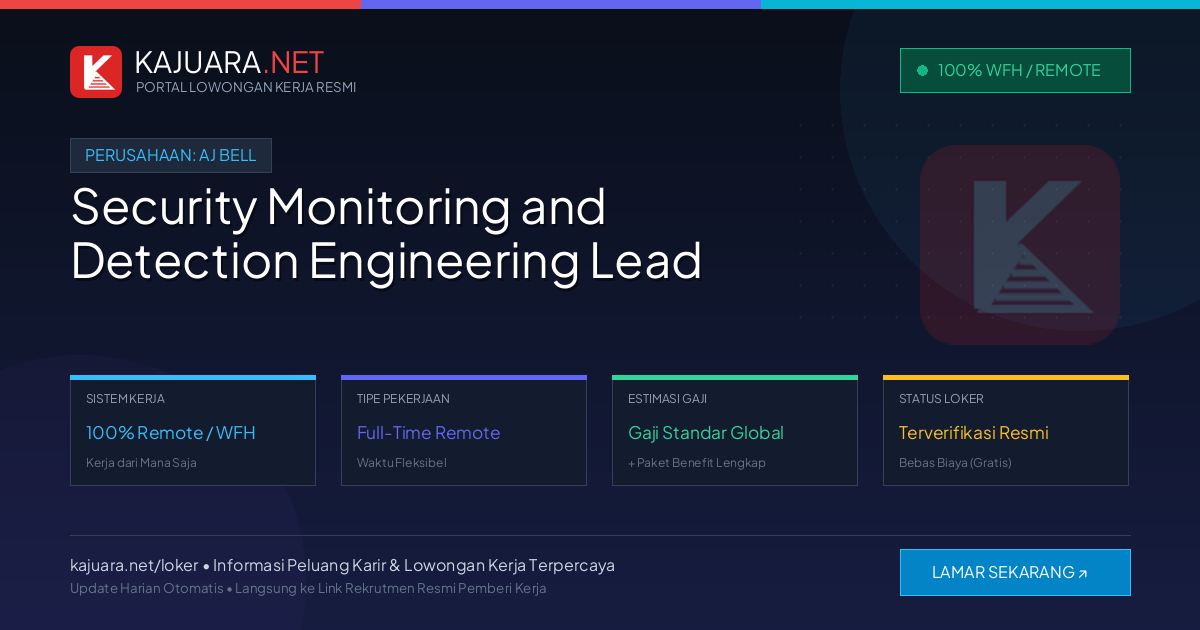Click 'Kerja dari Mana Saja' subtext

click(x=141, y=463)
